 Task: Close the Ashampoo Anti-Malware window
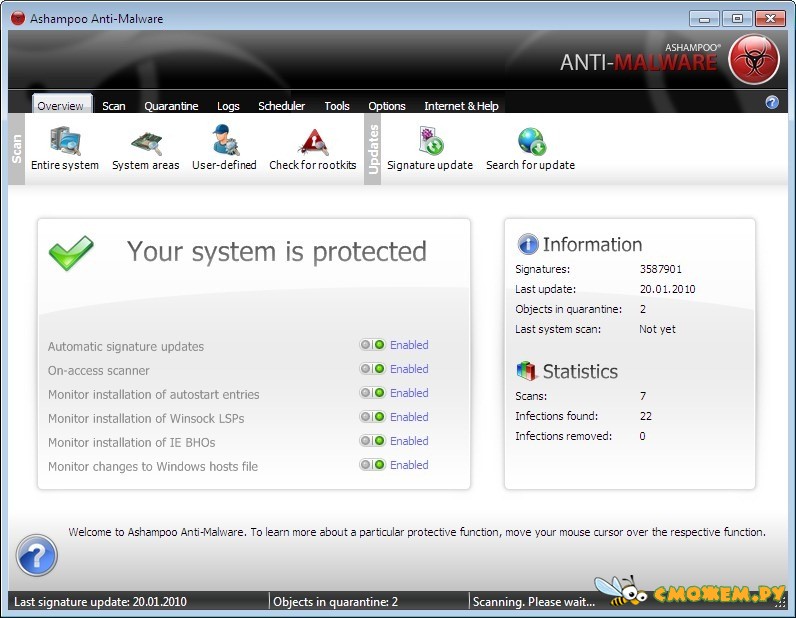point(770,19)
